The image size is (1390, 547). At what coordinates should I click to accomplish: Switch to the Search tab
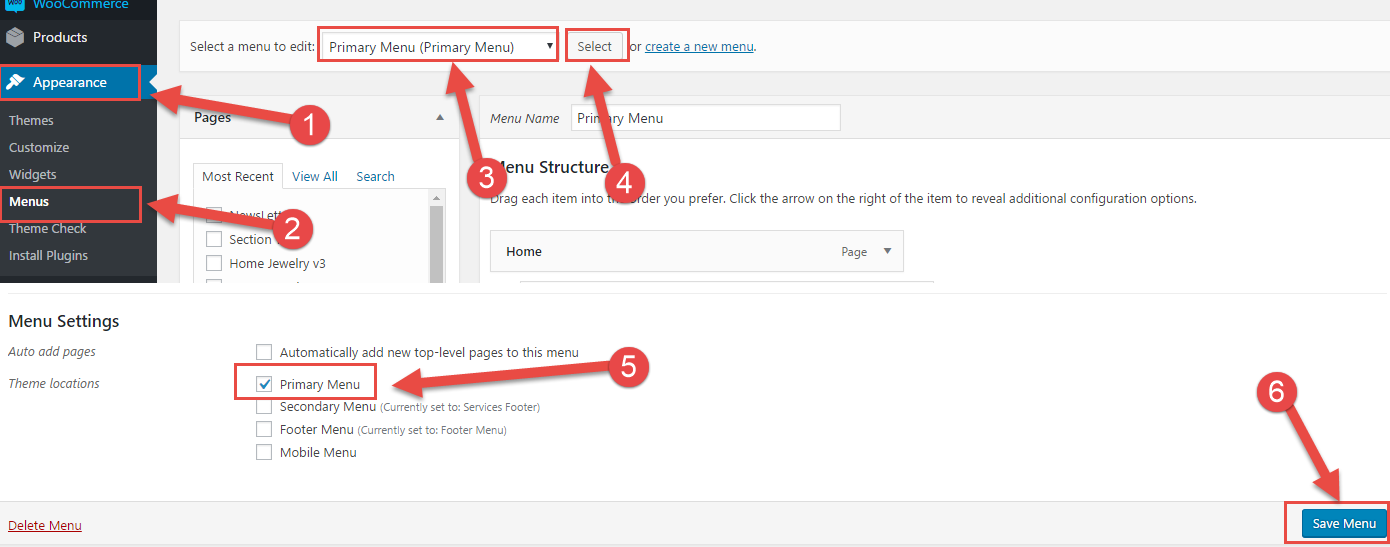click(375, 176)
